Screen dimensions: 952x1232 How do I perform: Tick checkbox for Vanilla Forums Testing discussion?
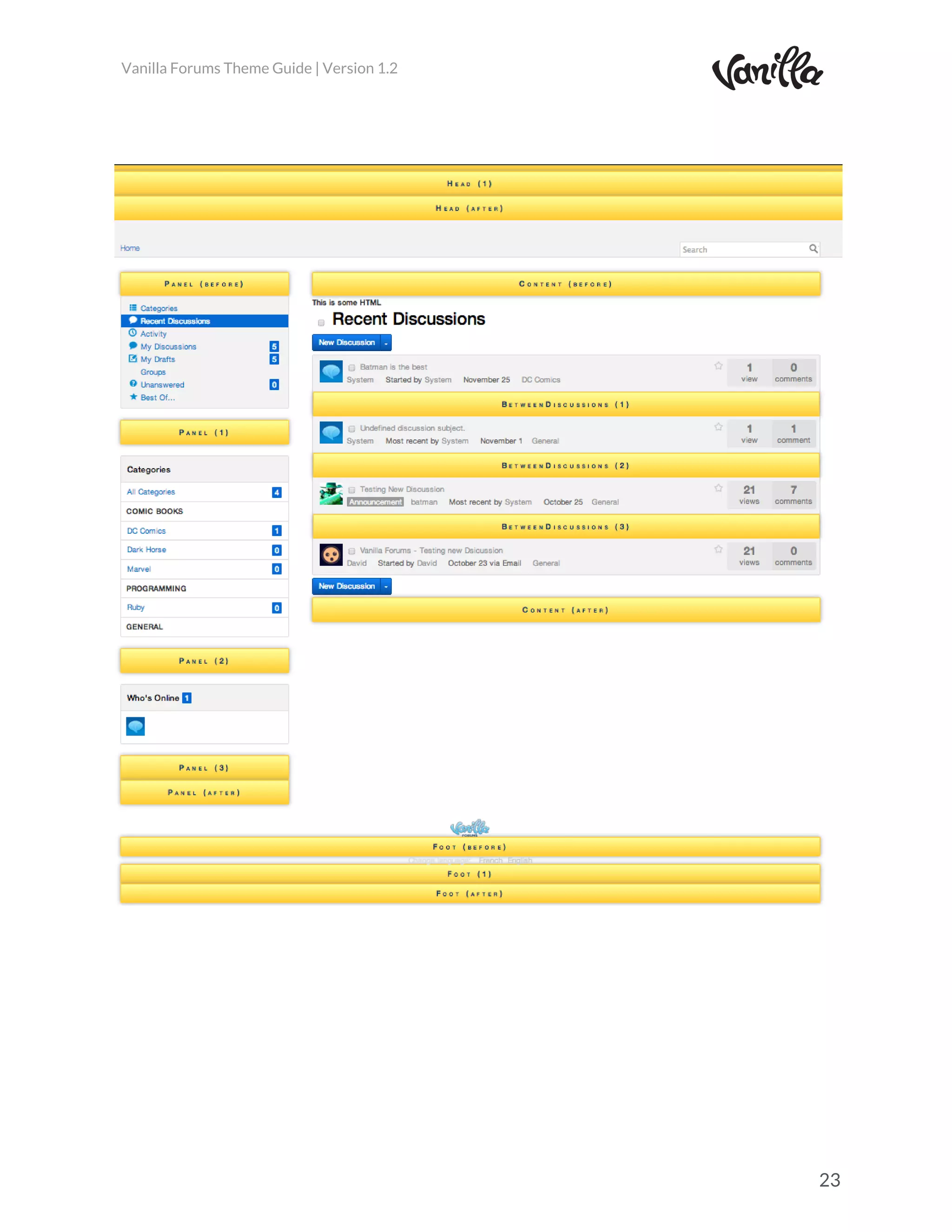[352, 551]
